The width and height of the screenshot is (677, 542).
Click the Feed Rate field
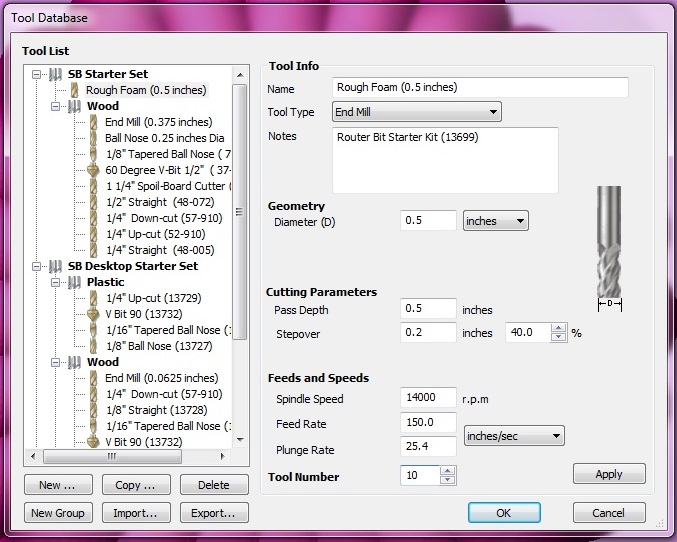[x=428, y=422]
